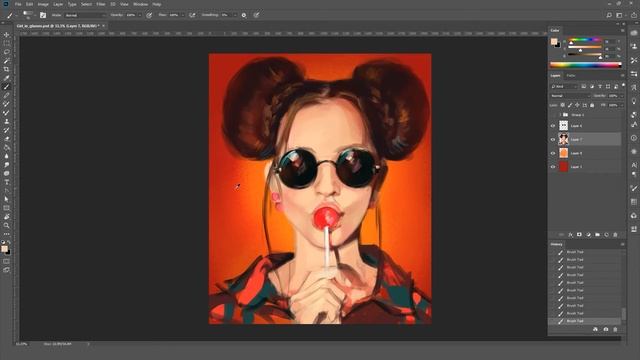Create new layer icon in Layers panel
Screen dimensions: 640x360
pos(606,235)
